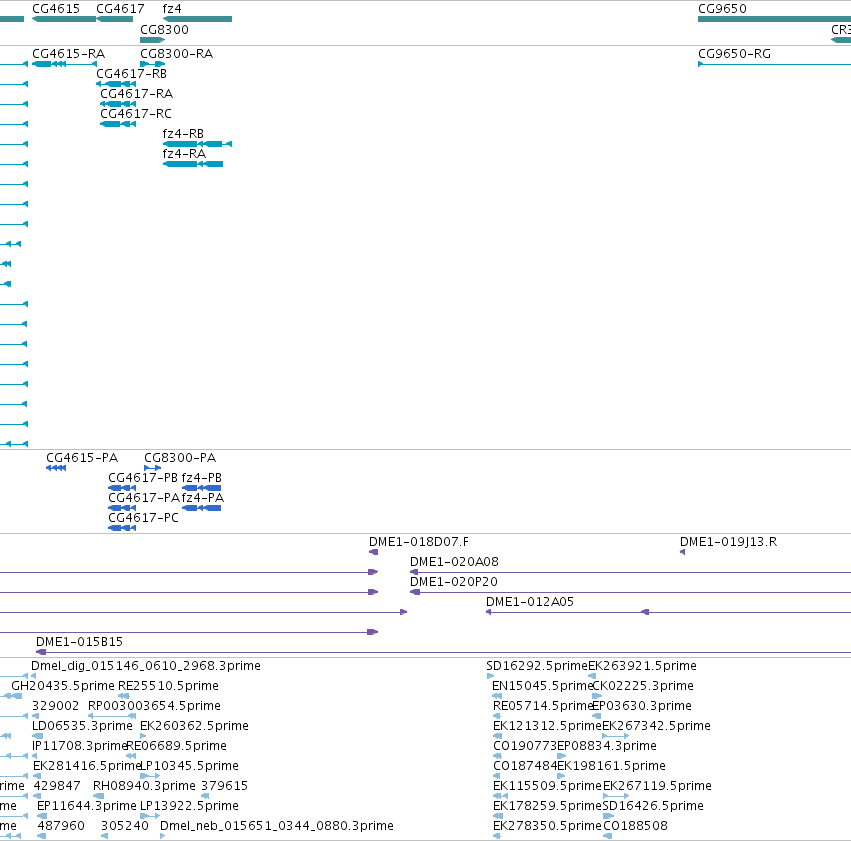Select the CG4617 gene bar
Screen dimensions: 851x841
coord(115,19)
